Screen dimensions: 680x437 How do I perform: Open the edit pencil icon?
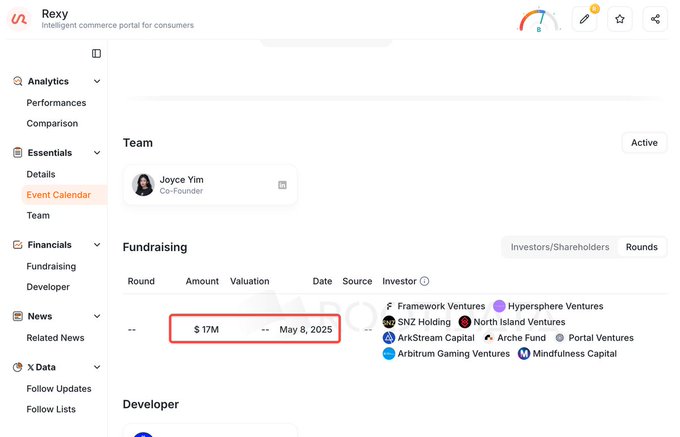tap(585, 19)
